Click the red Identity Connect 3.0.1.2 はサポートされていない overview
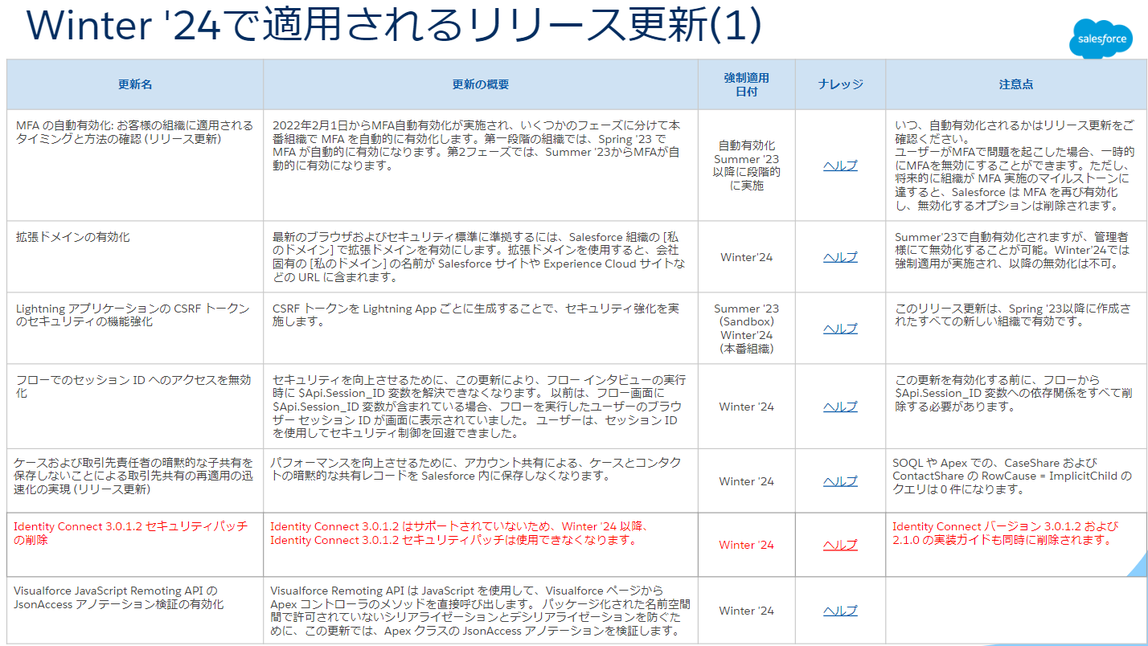The image size is (1148, 646). click(480, 545)
